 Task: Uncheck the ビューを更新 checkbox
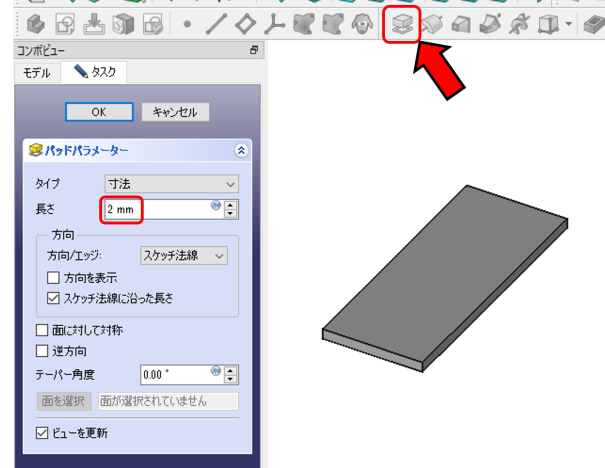42,433
